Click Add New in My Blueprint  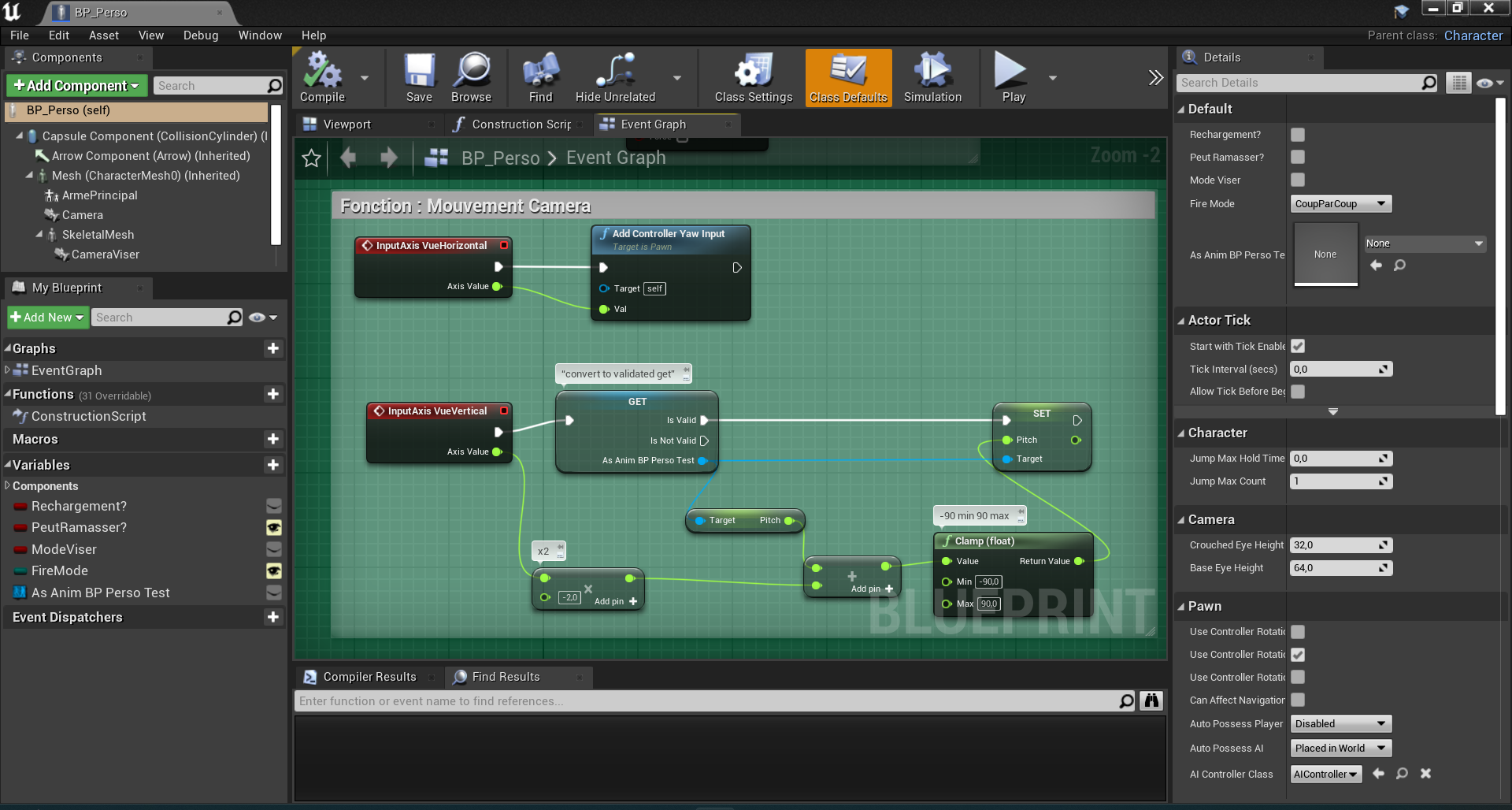(x=47, y=318)
